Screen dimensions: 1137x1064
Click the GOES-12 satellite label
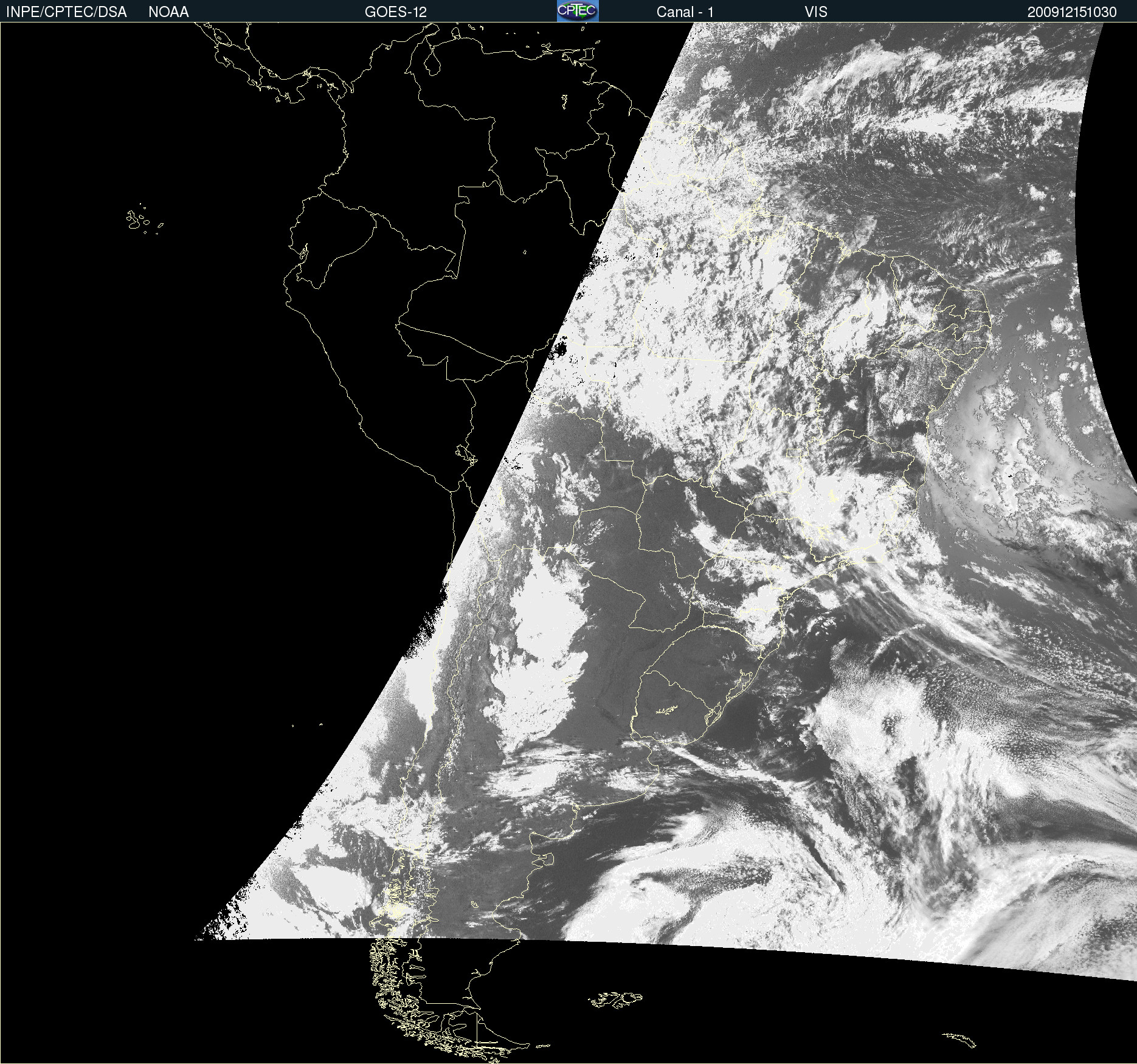396,12
